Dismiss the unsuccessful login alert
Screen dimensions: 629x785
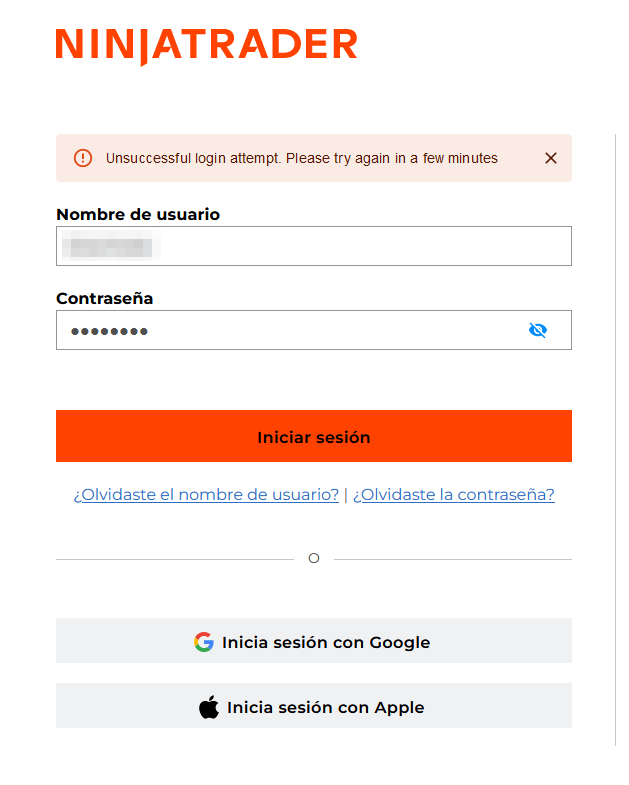pyautogui.click(x=550, y=158)
